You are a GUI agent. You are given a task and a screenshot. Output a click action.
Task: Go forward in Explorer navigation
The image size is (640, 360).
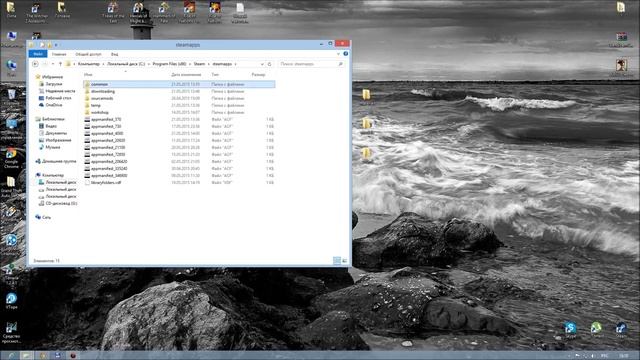click(45, 64)
